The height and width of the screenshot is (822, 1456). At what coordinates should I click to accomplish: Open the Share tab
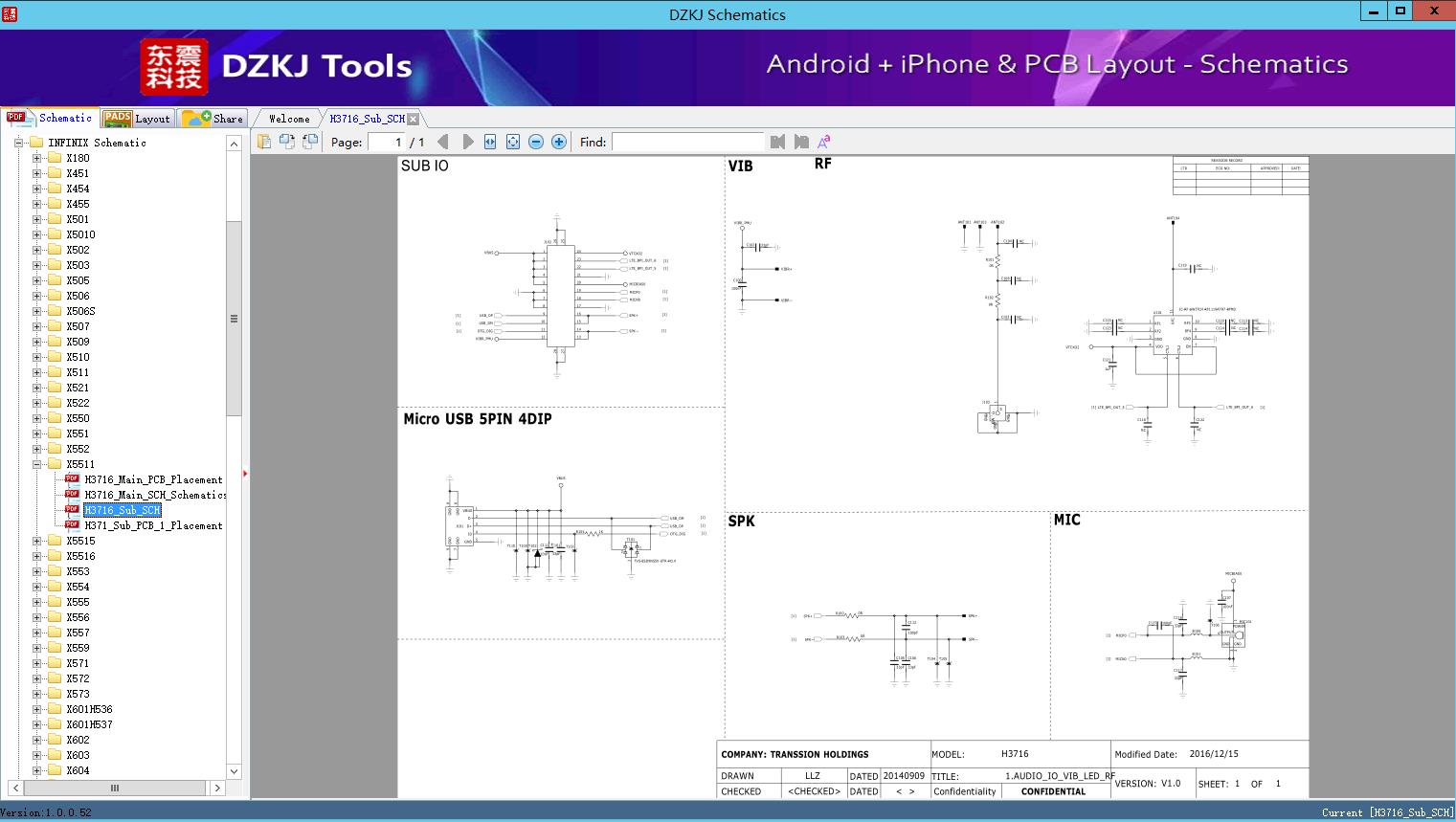[213, 118]
